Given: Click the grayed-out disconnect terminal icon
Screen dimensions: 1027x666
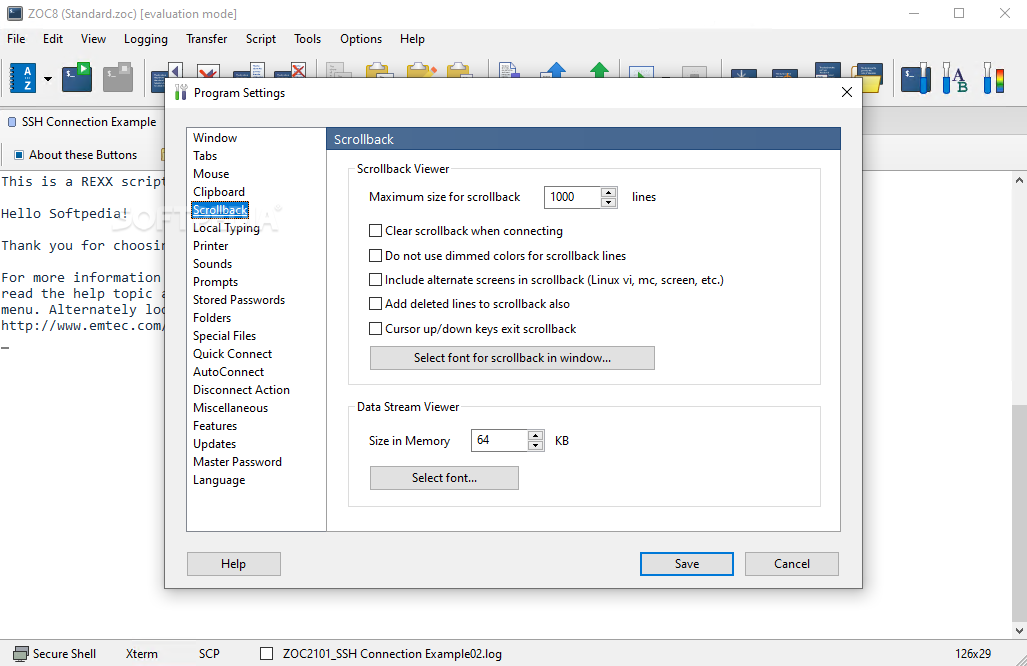Looking at the screenshot, I should point(118,77).
